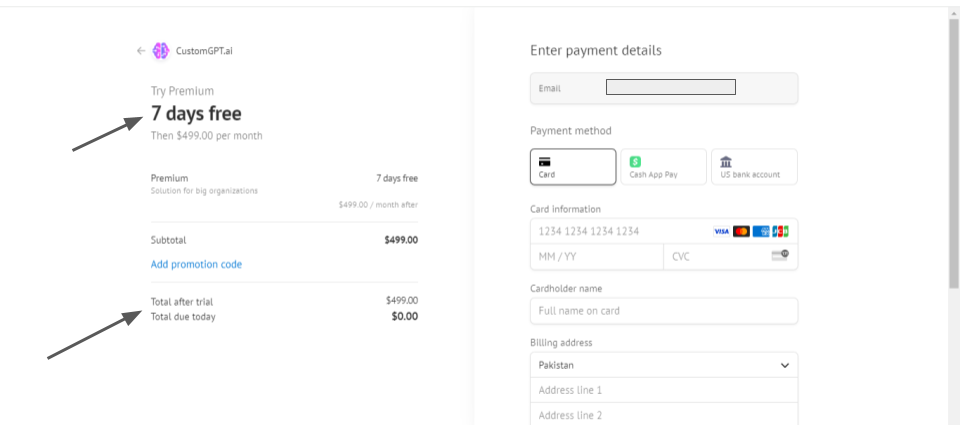Click the Mastercard logo in card field

coord(741,231)
